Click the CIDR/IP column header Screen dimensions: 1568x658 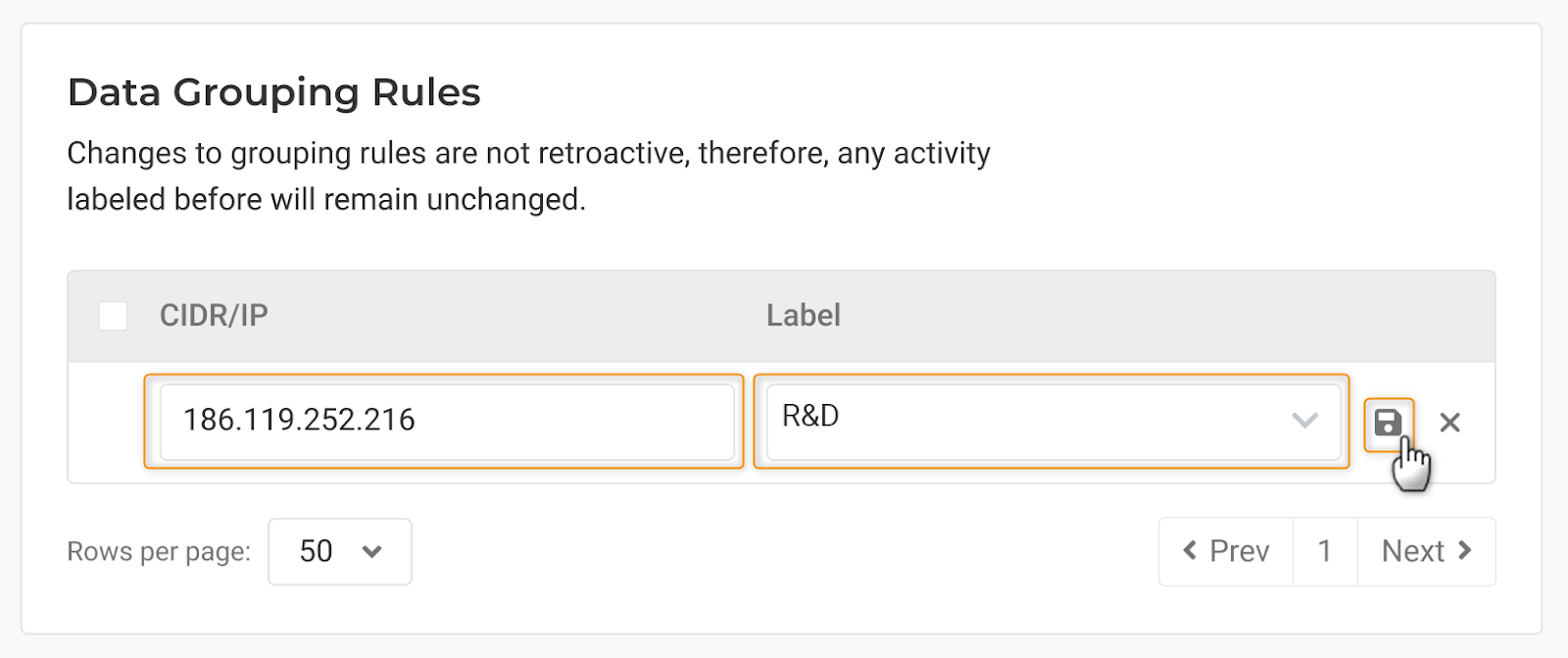point(214,316)
